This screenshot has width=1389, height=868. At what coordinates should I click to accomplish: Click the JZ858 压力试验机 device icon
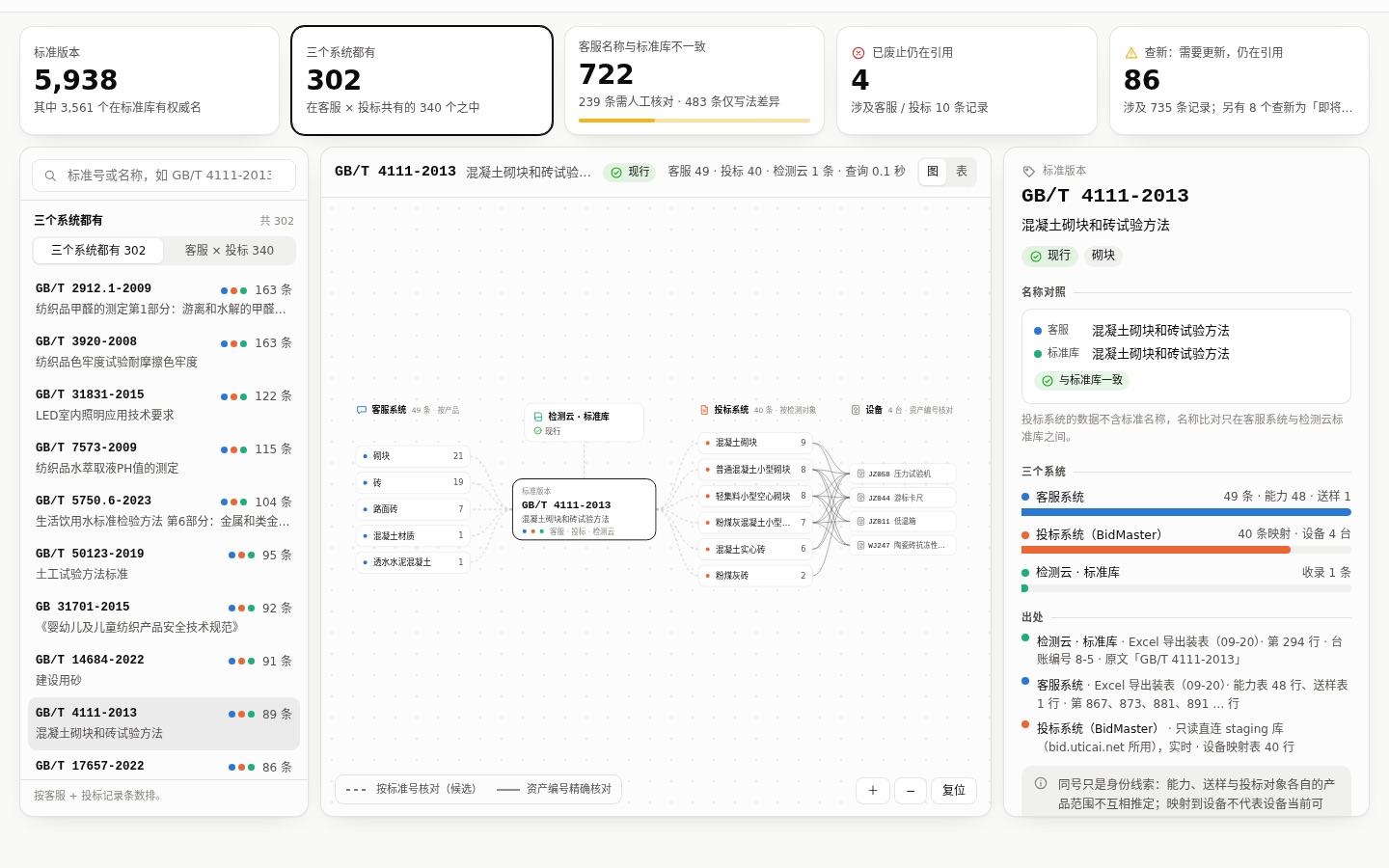point(860,474)
